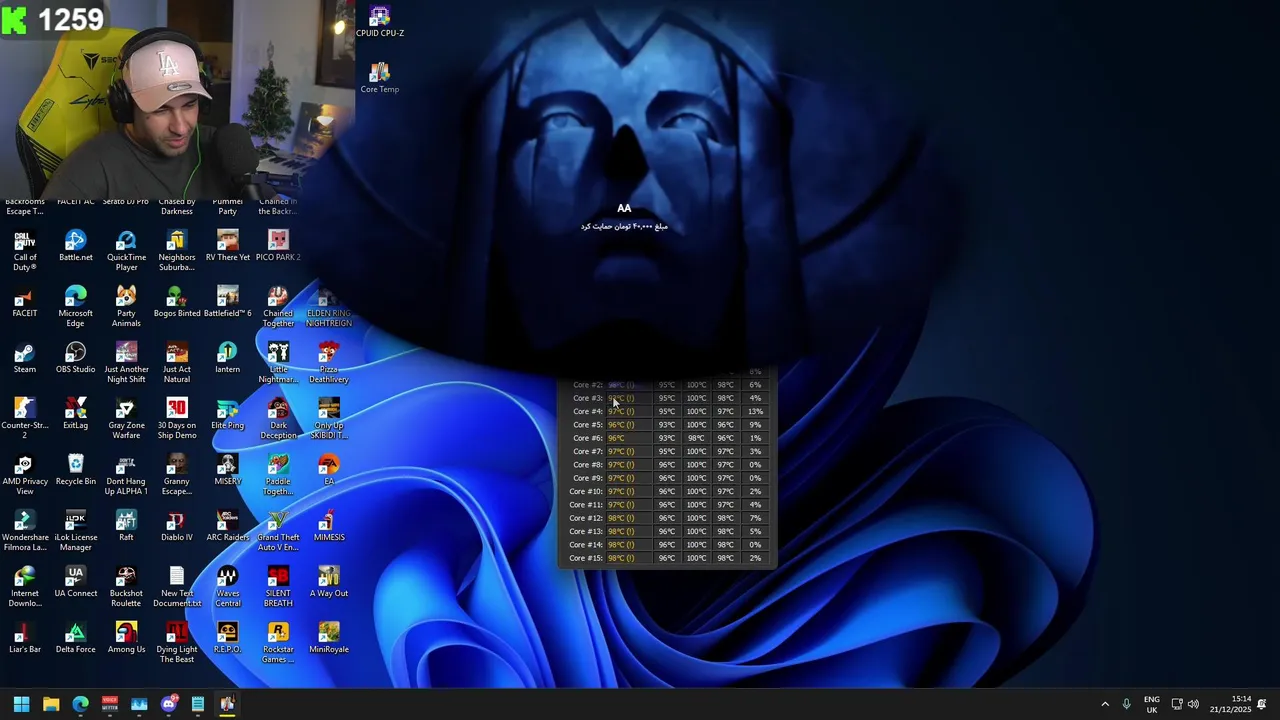
Task: Open the notification bell in taskbar
Action: [1262, 704]
